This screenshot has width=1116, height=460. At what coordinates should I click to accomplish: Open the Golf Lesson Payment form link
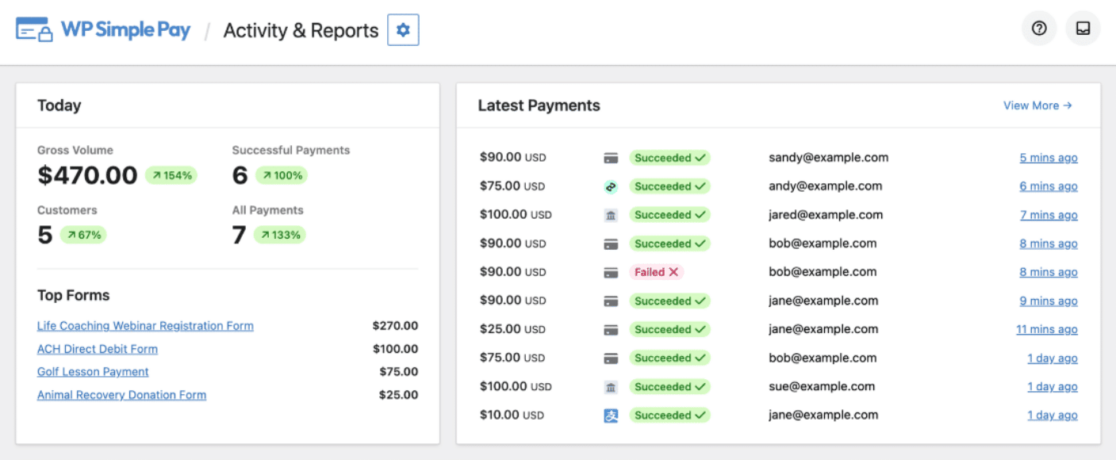pyautogui.click(x=93, y=372)
